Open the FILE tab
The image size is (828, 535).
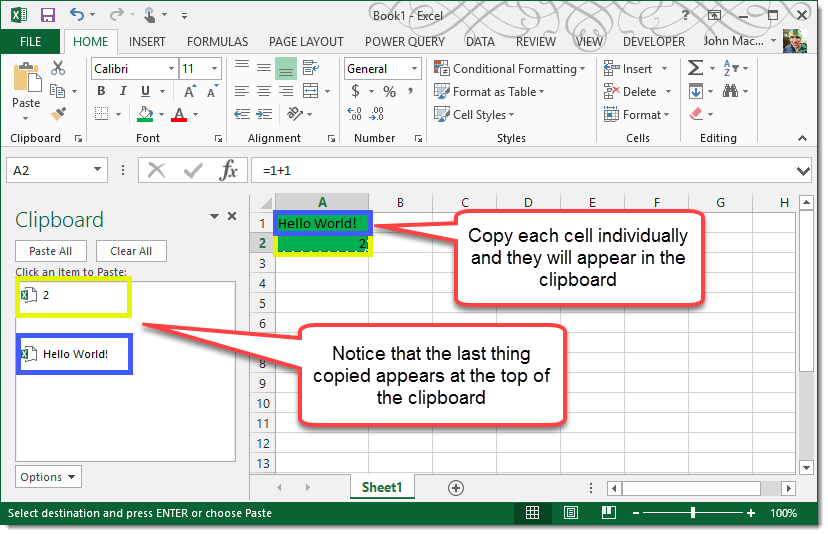click(x=30, y=42)
